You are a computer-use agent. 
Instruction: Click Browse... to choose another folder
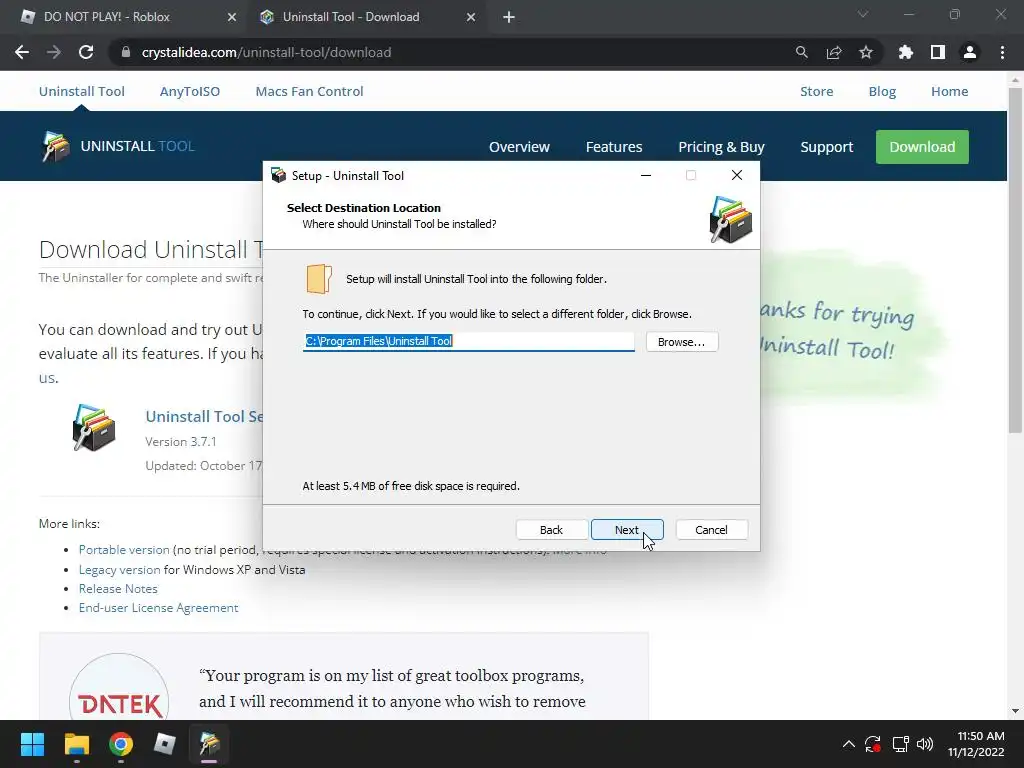682,342
